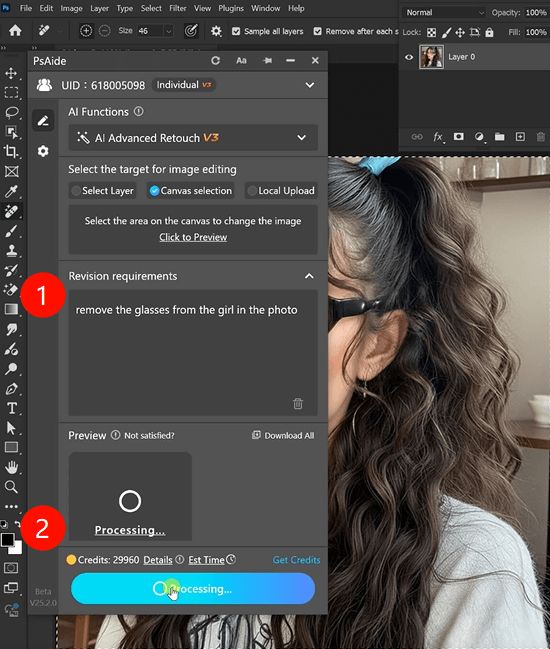Click the blue Processing button

pyautogui.click(x=193, y=589)
